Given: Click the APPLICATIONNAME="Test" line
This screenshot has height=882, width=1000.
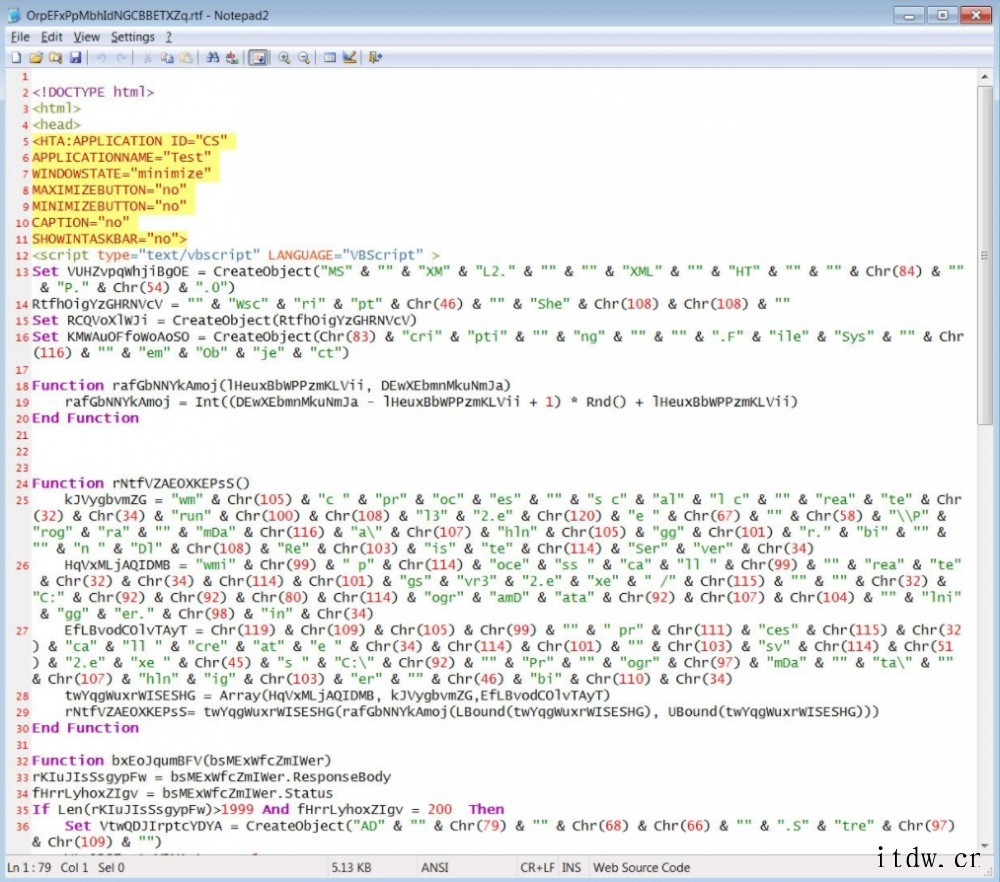Looking at the screenshot, I should click(121, 157).
